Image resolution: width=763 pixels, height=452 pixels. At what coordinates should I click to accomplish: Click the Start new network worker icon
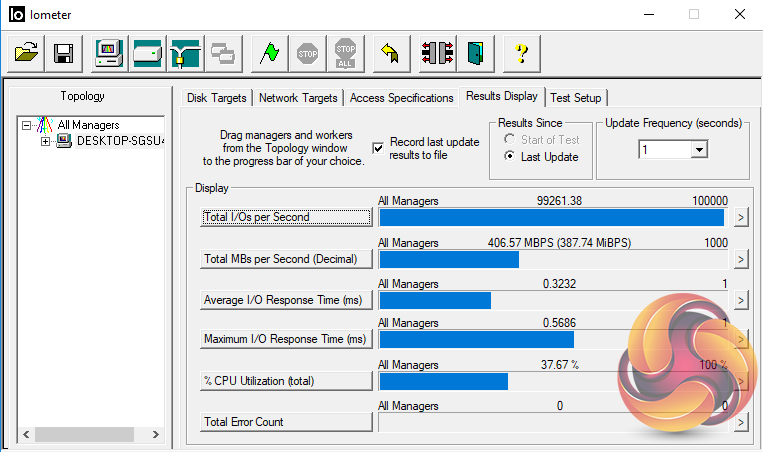(x=185, y=53)
